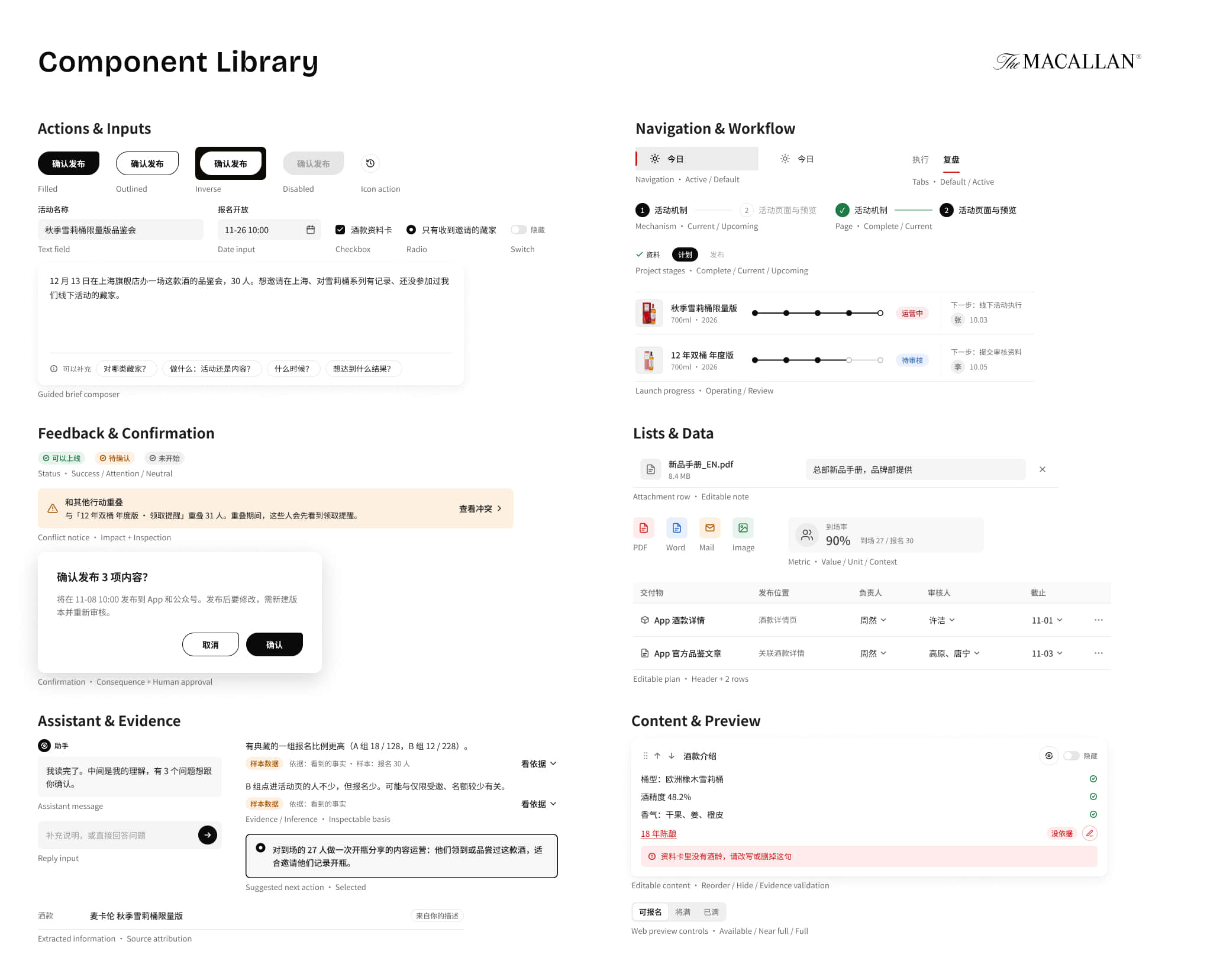Expand 看依据 for the B 组 finding
Image resolution: width=1207 pixels, height=980 pixels.
coord(539,804)
